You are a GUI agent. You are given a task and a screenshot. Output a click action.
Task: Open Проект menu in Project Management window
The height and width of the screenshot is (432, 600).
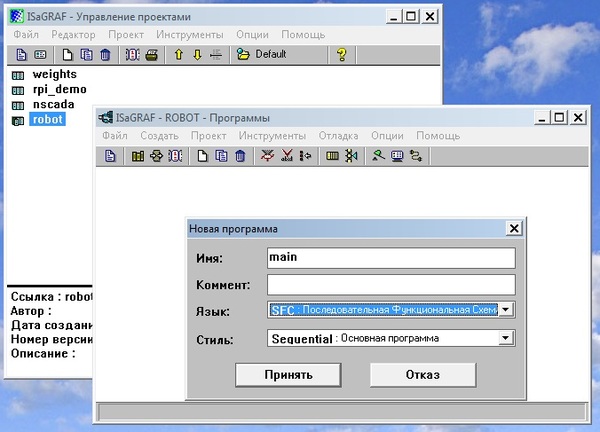126,34
